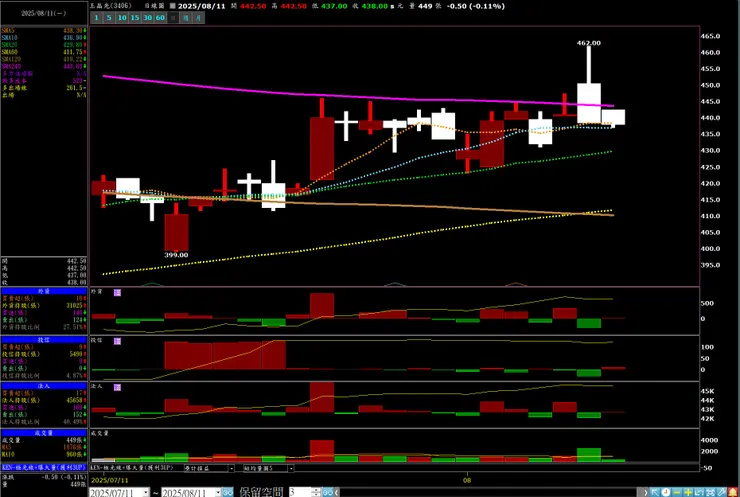Open settings icon in the 外資 sub-chart
This screenshot has width=740, height=497.
(118, 293)
